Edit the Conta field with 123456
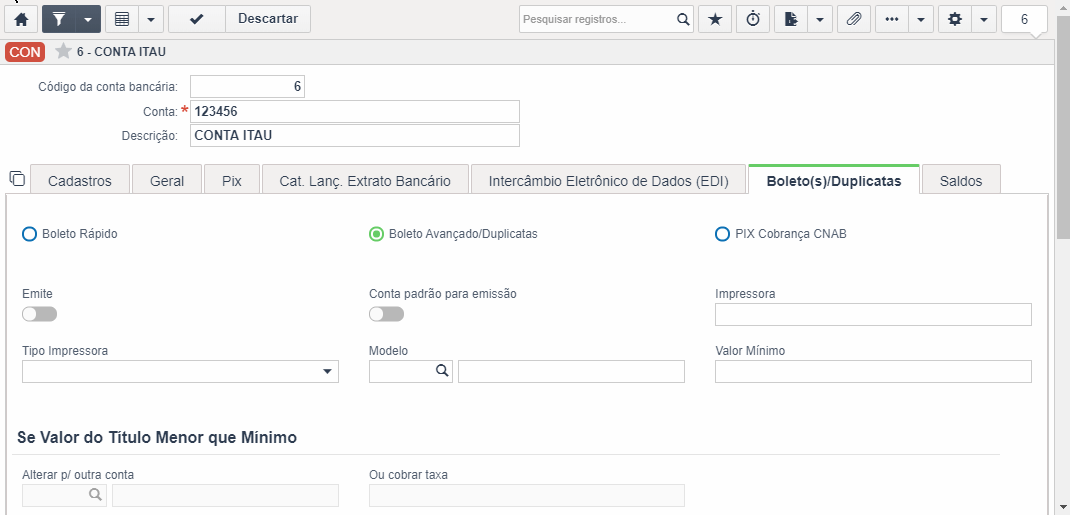The height and width of the screenshot is (515, 1070). pos(354,111)
